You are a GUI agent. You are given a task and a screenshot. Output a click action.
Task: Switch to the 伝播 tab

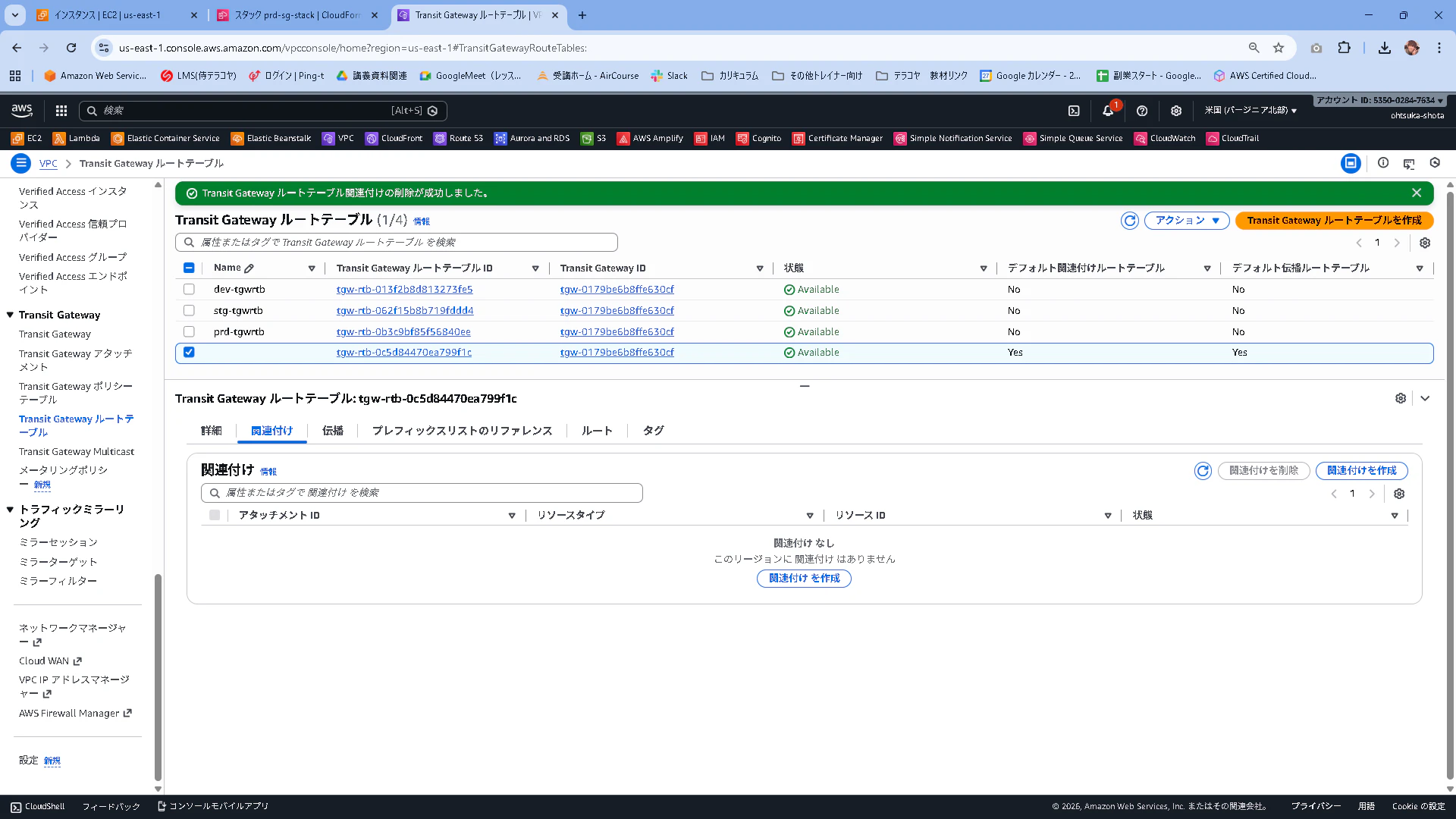click(x=332, y=431)
